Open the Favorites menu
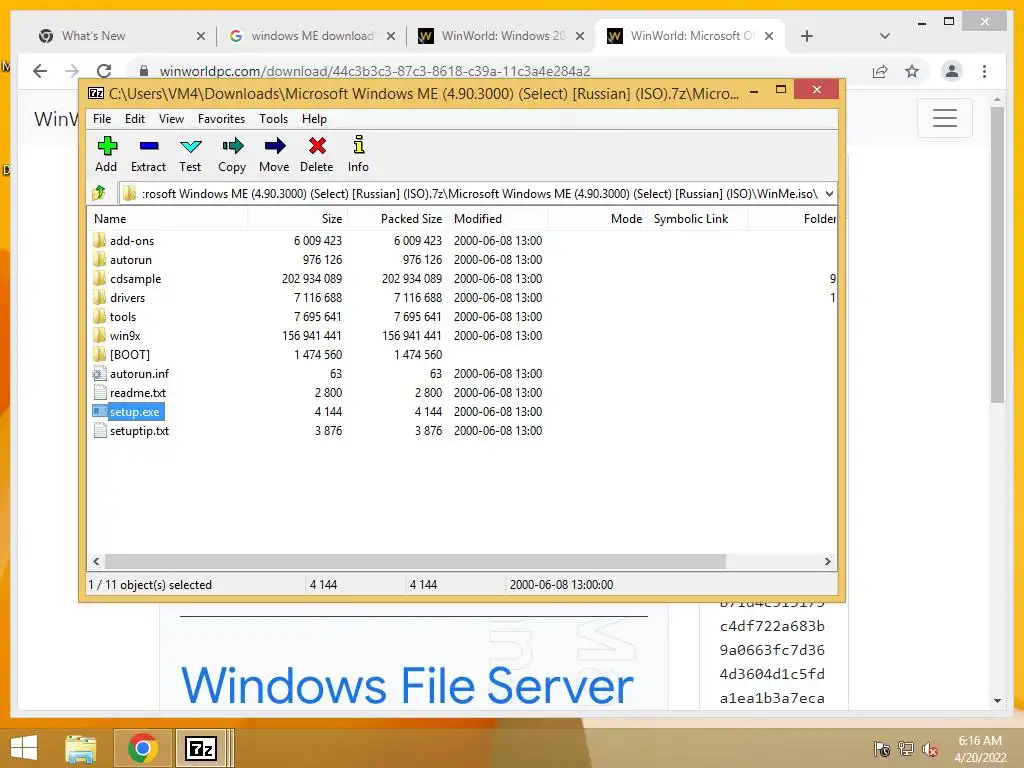Screen dimensions: 1024x768 221,119
